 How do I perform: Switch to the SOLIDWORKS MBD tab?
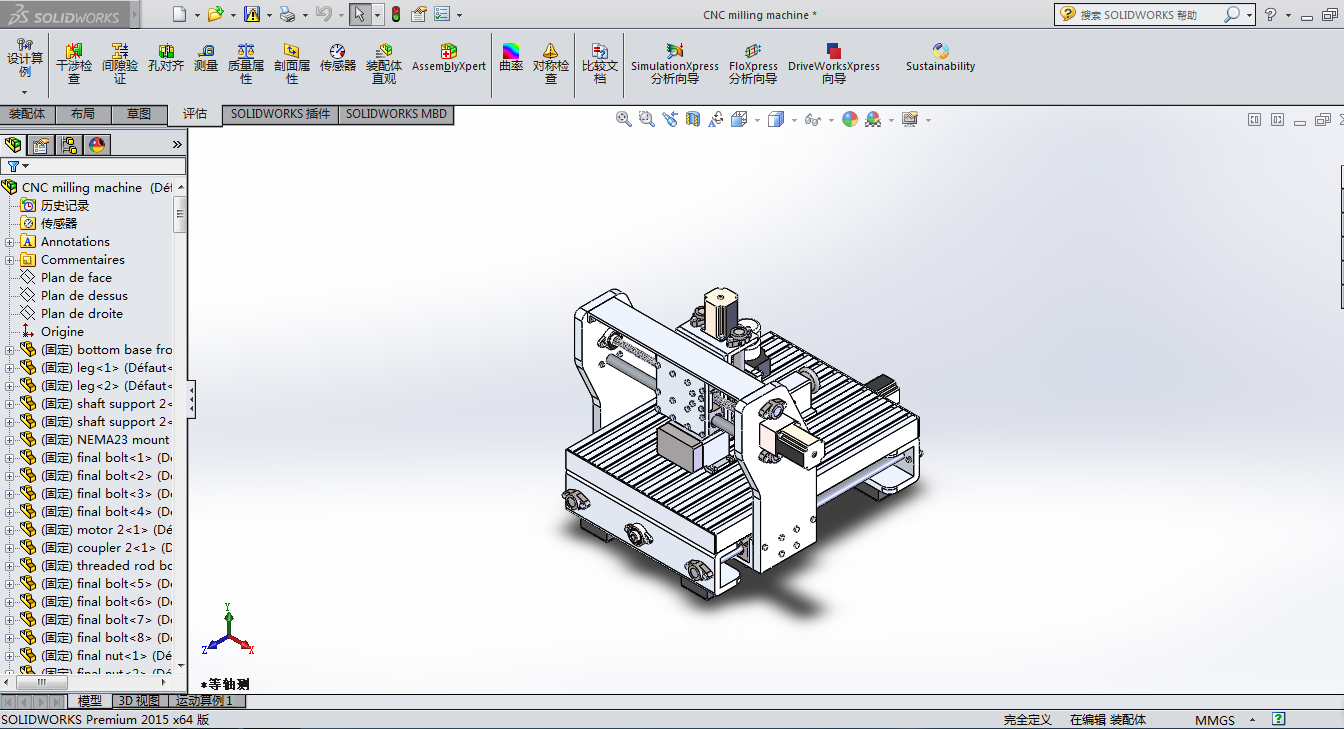pos(396,114)
